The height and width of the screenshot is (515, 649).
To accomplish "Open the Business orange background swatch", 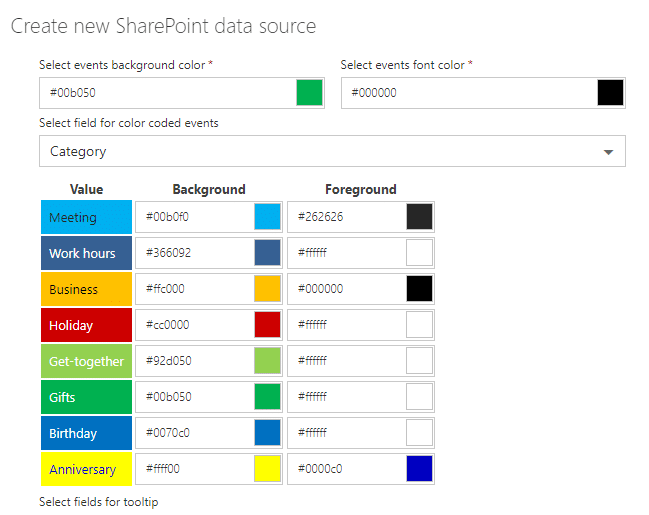I will 267,289.
